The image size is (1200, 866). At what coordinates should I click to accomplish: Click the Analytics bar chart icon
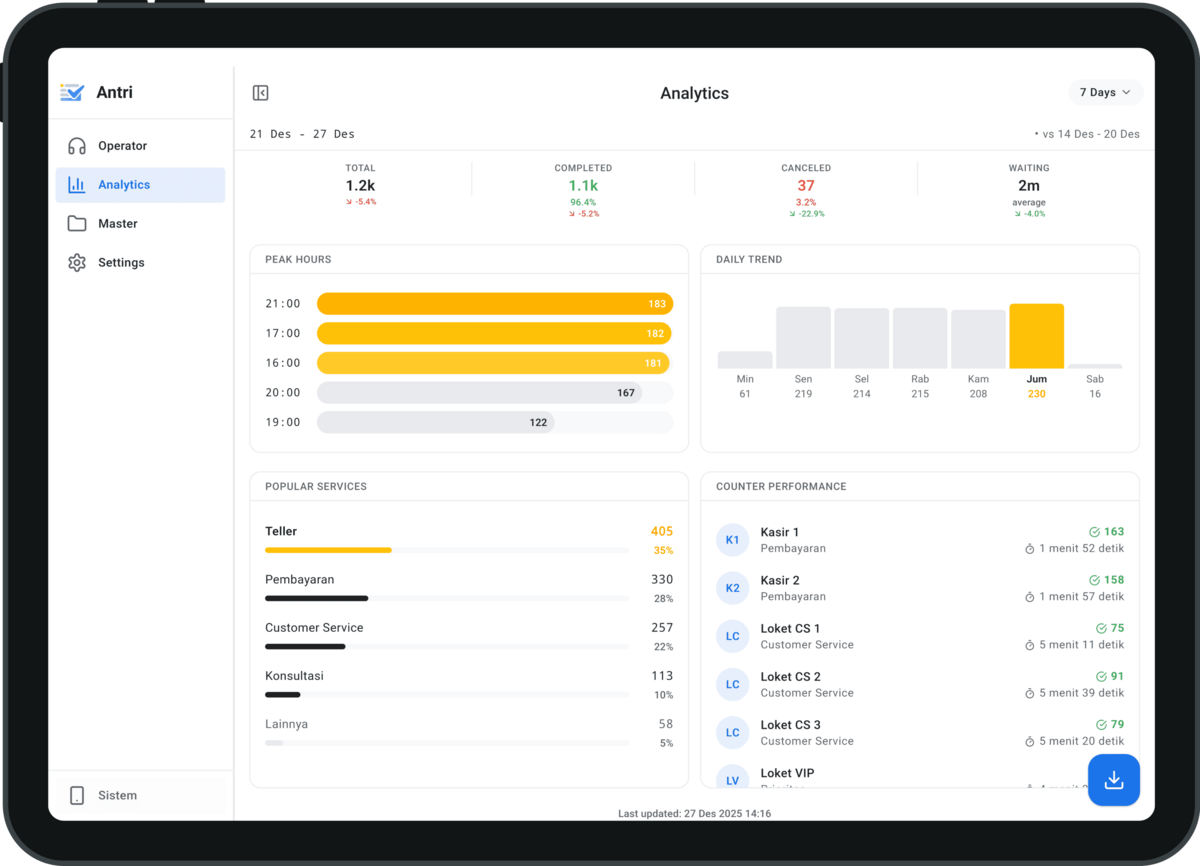78,184
